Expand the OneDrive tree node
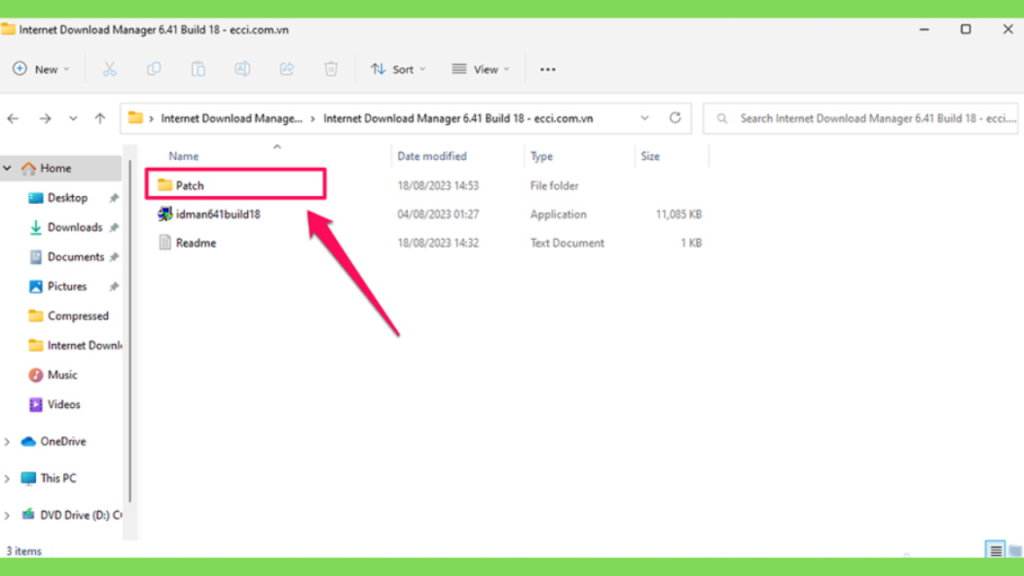The width and height of the screenshot is (1024, 576). pos(7,442)
